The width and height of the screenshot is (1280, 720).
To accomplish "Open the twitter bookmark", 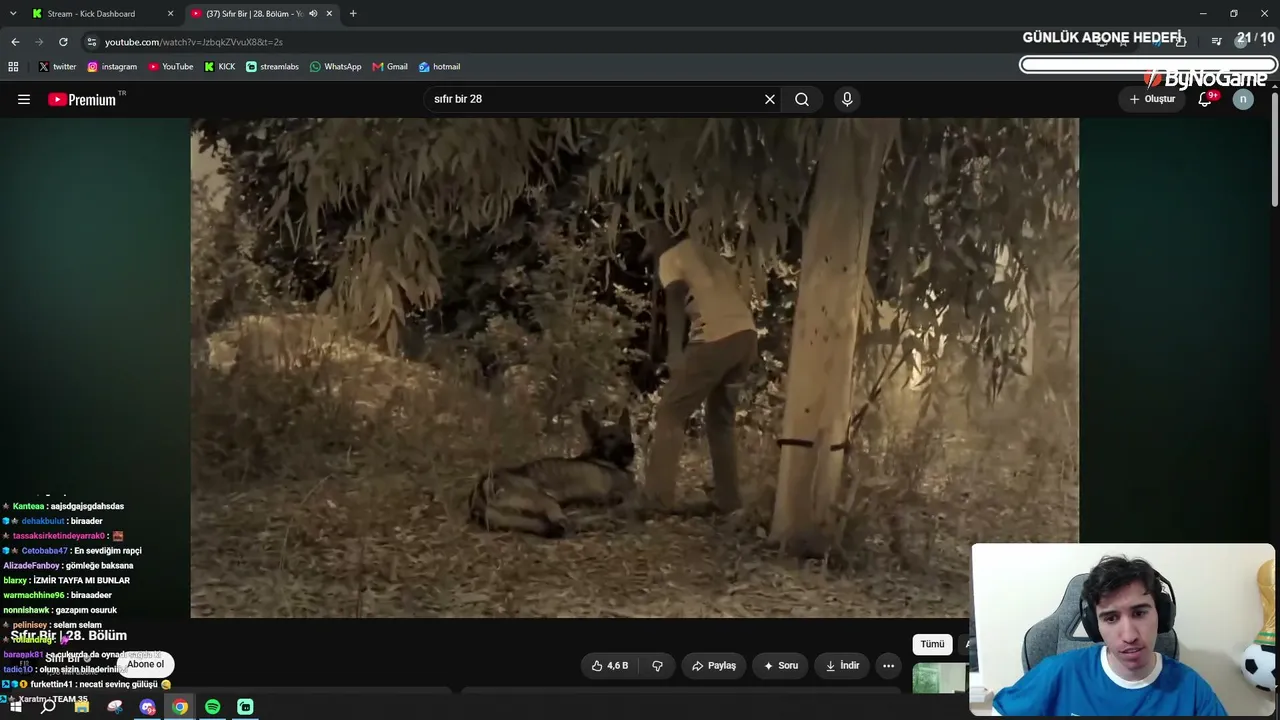I will 57,67.
